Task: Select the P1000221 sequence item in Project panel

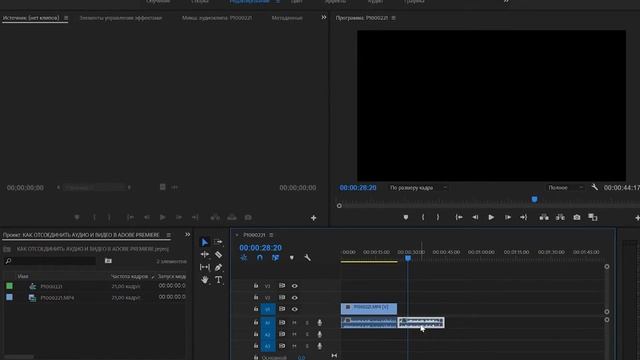Action: click(x=51, y=287)
